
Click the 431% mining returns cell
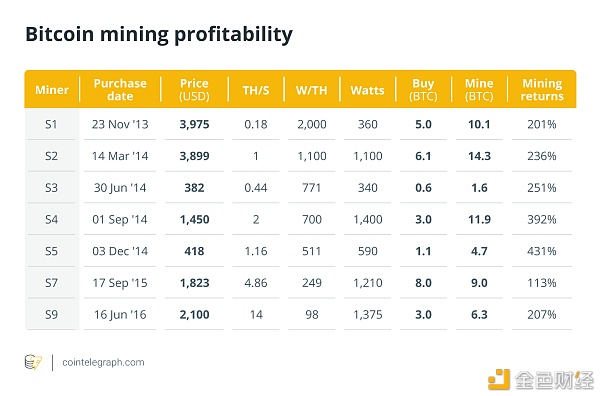[x=541, y=251]
